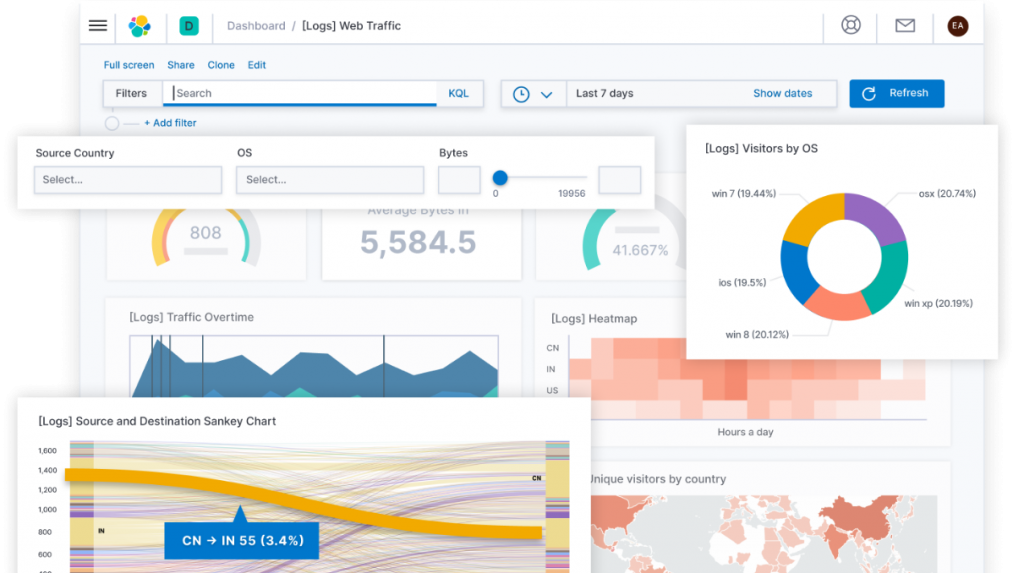Click the 1,600 Sankey axis tick

point(47,450)
